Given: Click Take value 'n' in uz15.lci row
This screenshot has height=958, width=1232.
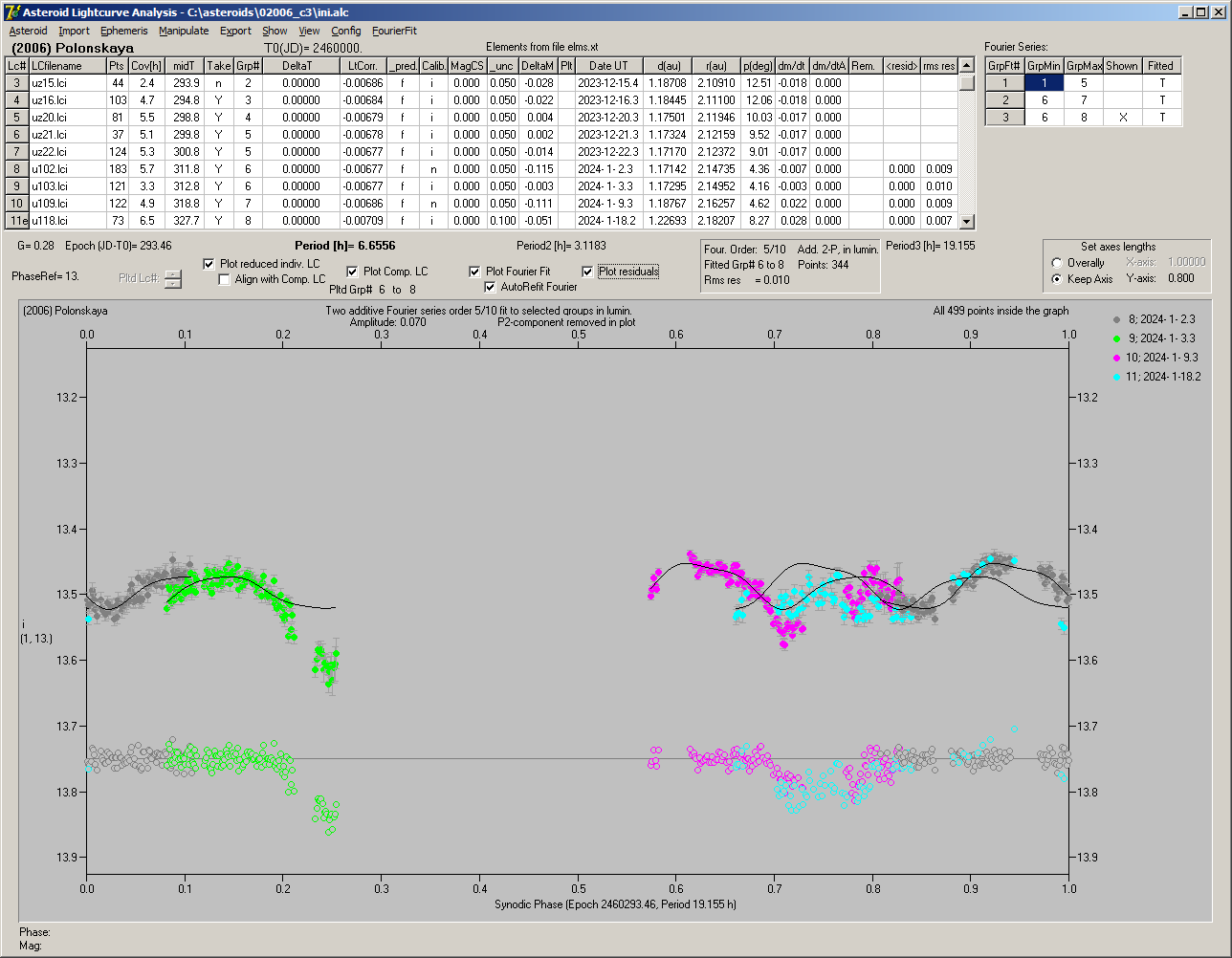Looking at the screenshot, I should pyautogui.click(x=219, y=83).
